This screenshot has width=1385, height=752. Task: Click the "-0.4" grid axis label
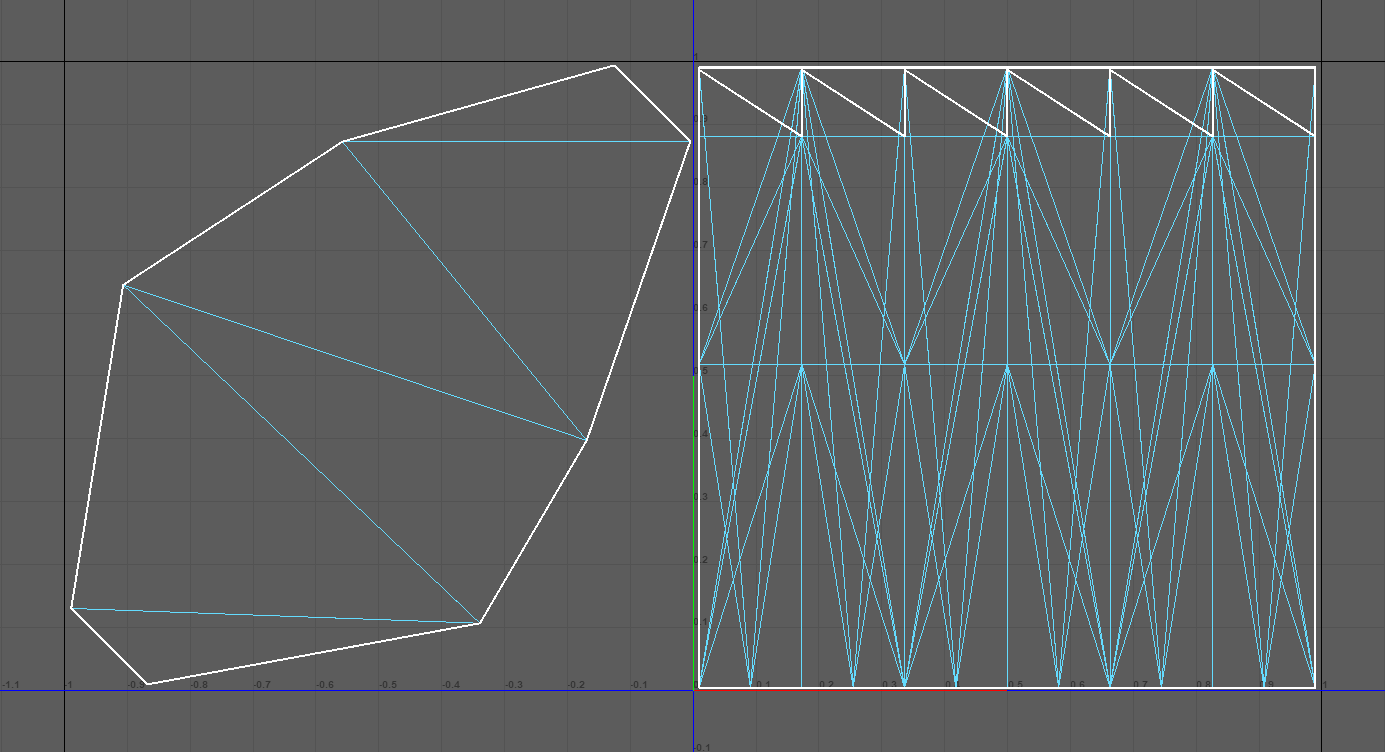tap(450, 685)
